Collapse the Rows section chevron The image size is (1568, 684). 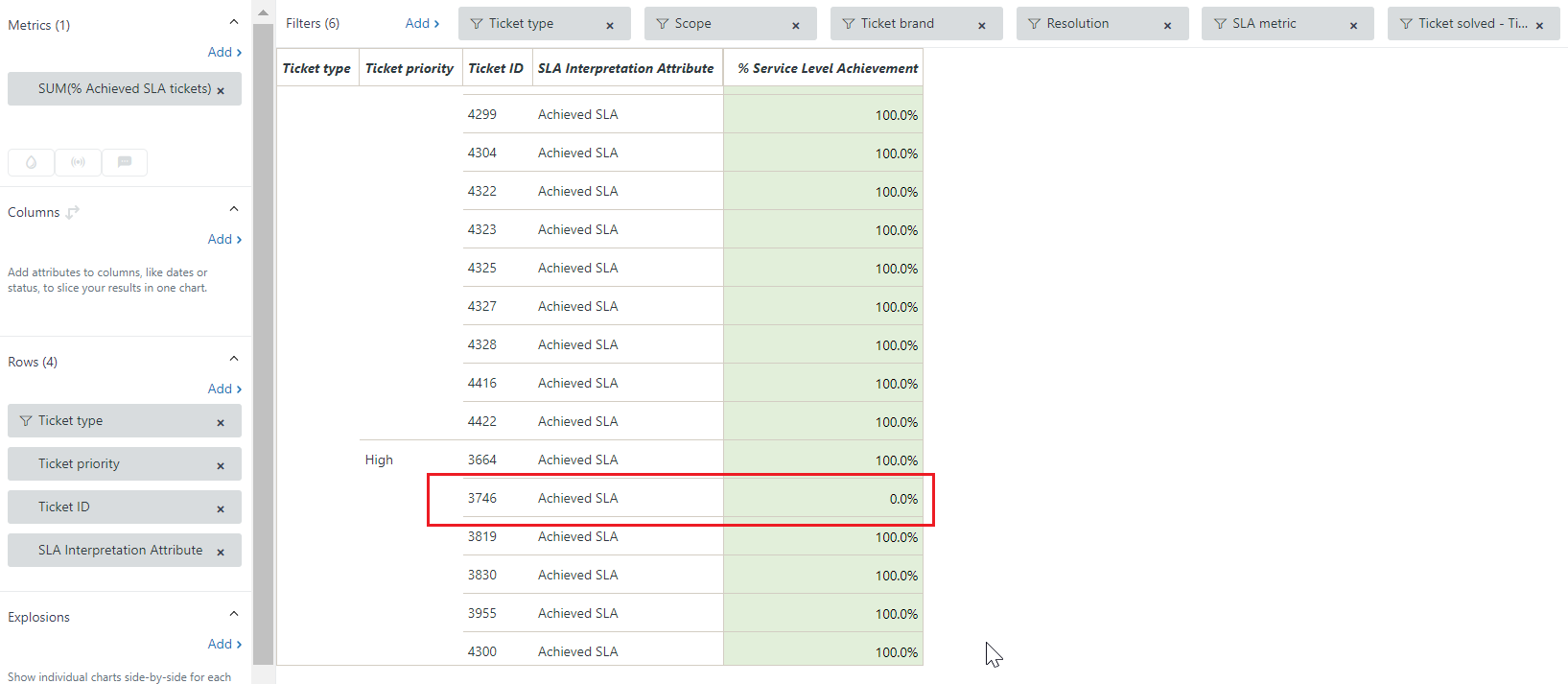point(233,359)
